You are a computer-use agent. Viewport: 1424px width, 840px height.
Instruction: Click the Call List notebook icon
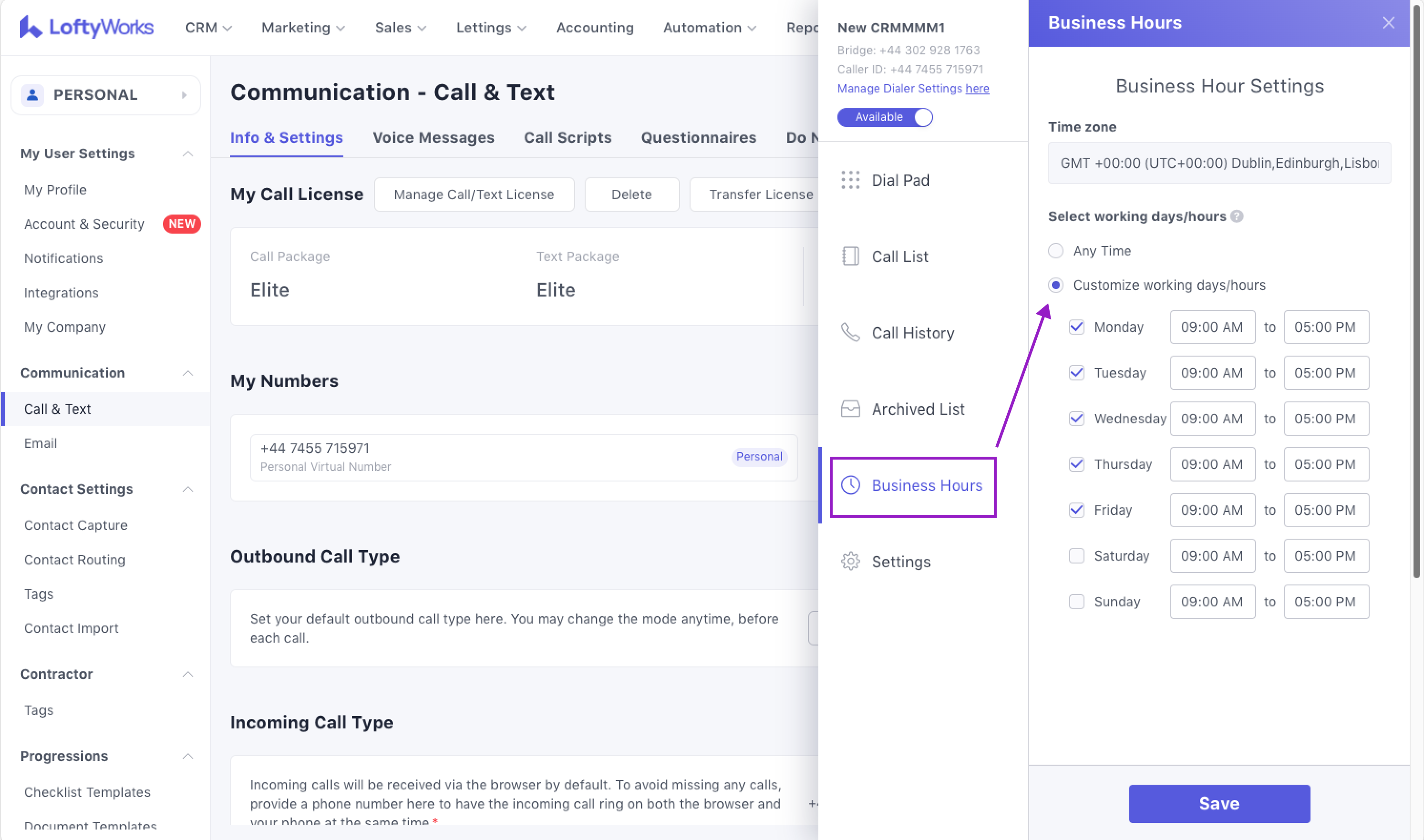point(850,256)
